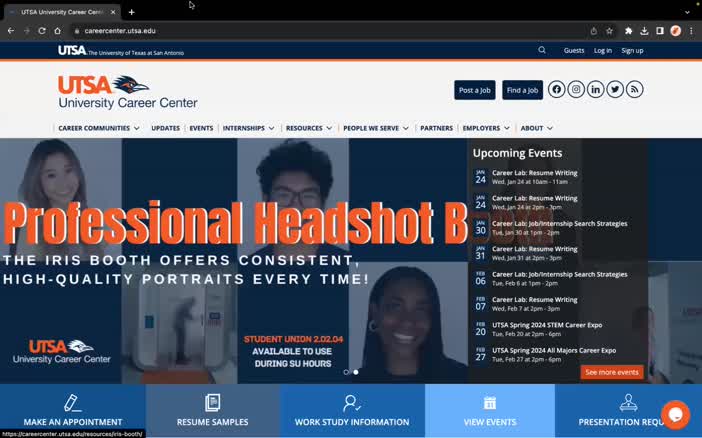
Task: Expand the Resources dropdown
Action: 309,128
